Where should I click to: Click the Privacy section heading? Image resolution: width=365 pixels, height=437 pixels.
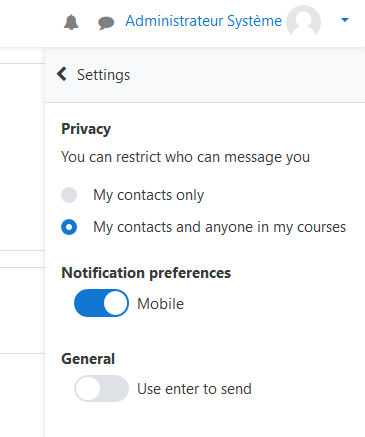pyautogui.click(x=86, y=129)
